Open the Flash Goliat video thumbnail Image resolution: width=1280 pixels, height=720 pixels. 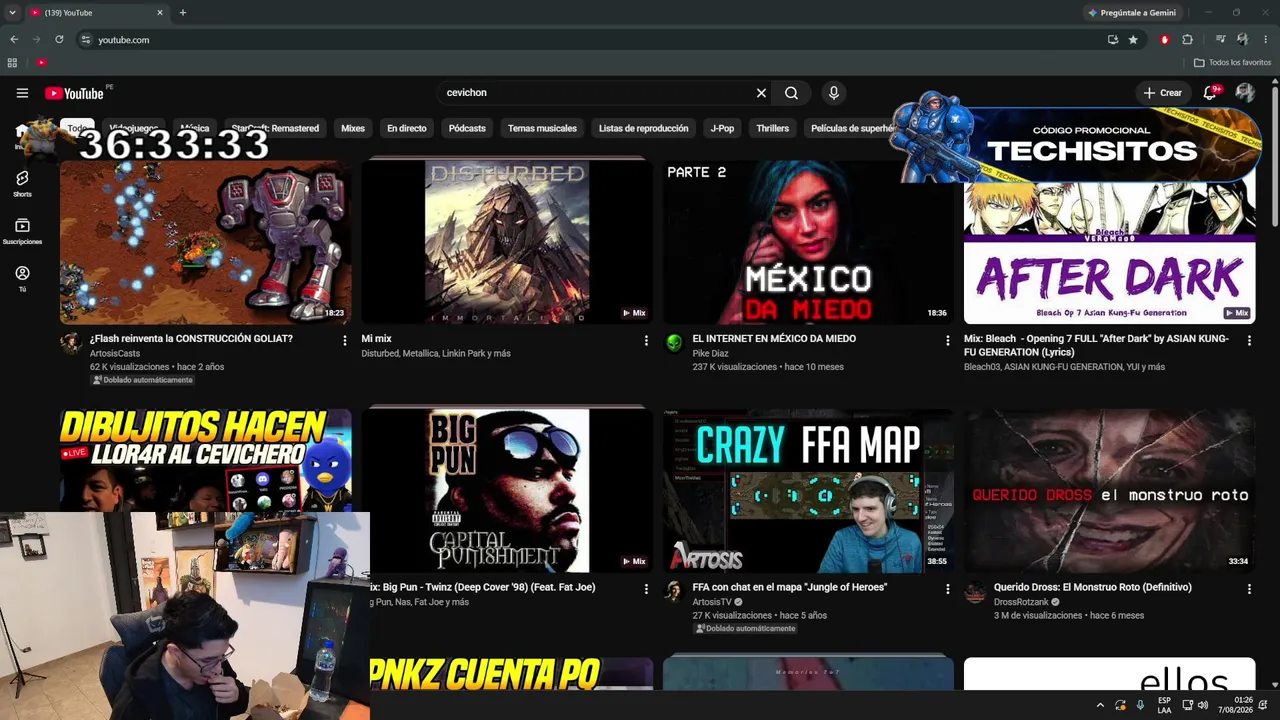[205, 241]
